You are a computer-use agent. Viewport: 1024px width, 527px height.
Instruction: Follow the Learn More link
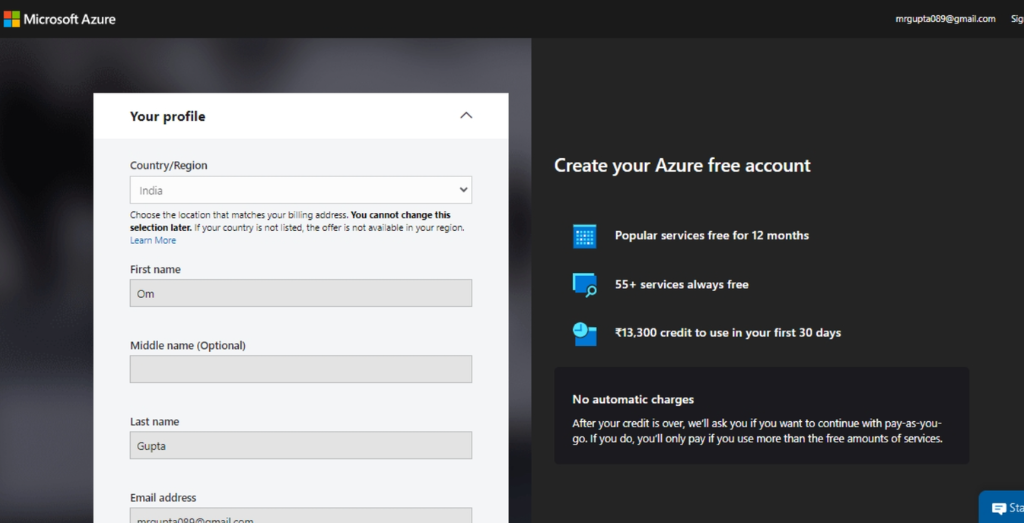pyautogui.click(x=152, y=241)
